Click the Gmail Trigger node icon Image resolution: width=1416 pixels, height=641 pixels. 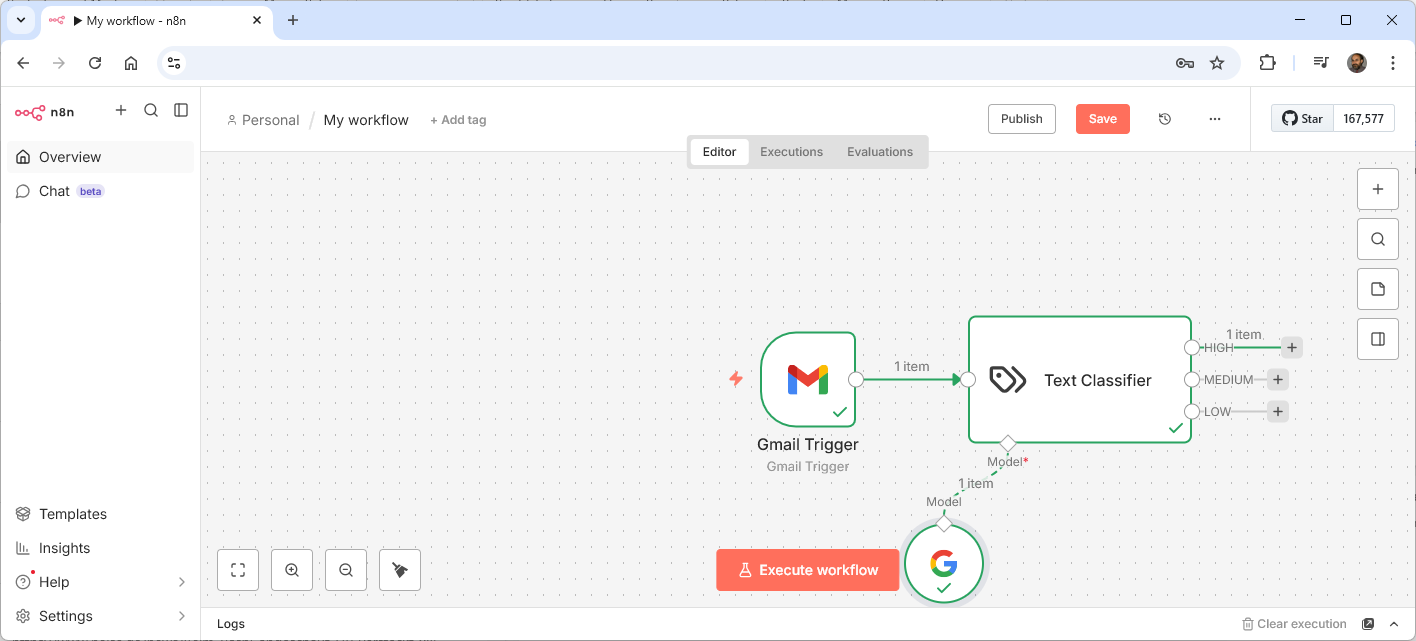click(x=807, y=379)
